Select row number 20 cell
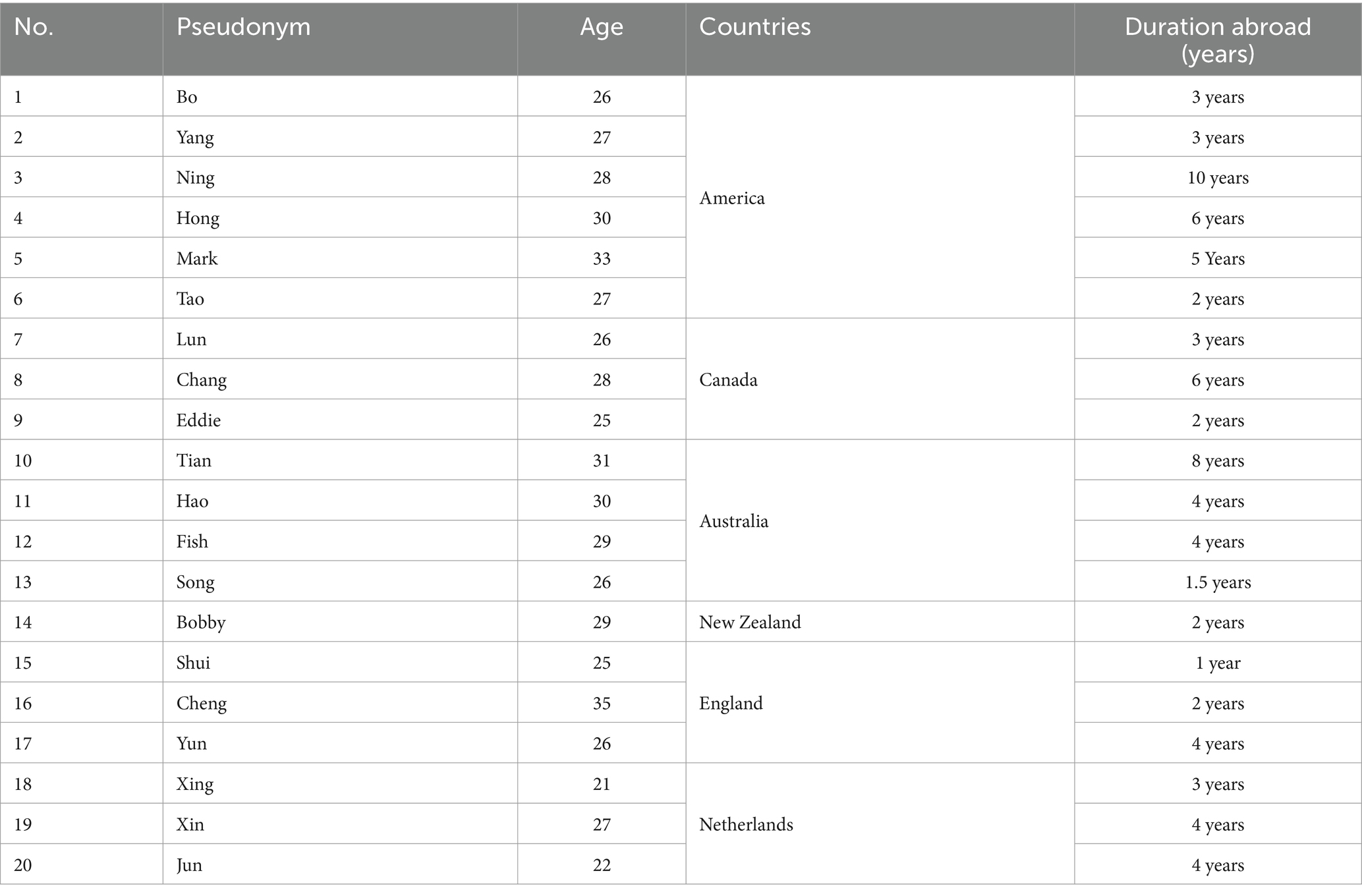 [81, 864]
